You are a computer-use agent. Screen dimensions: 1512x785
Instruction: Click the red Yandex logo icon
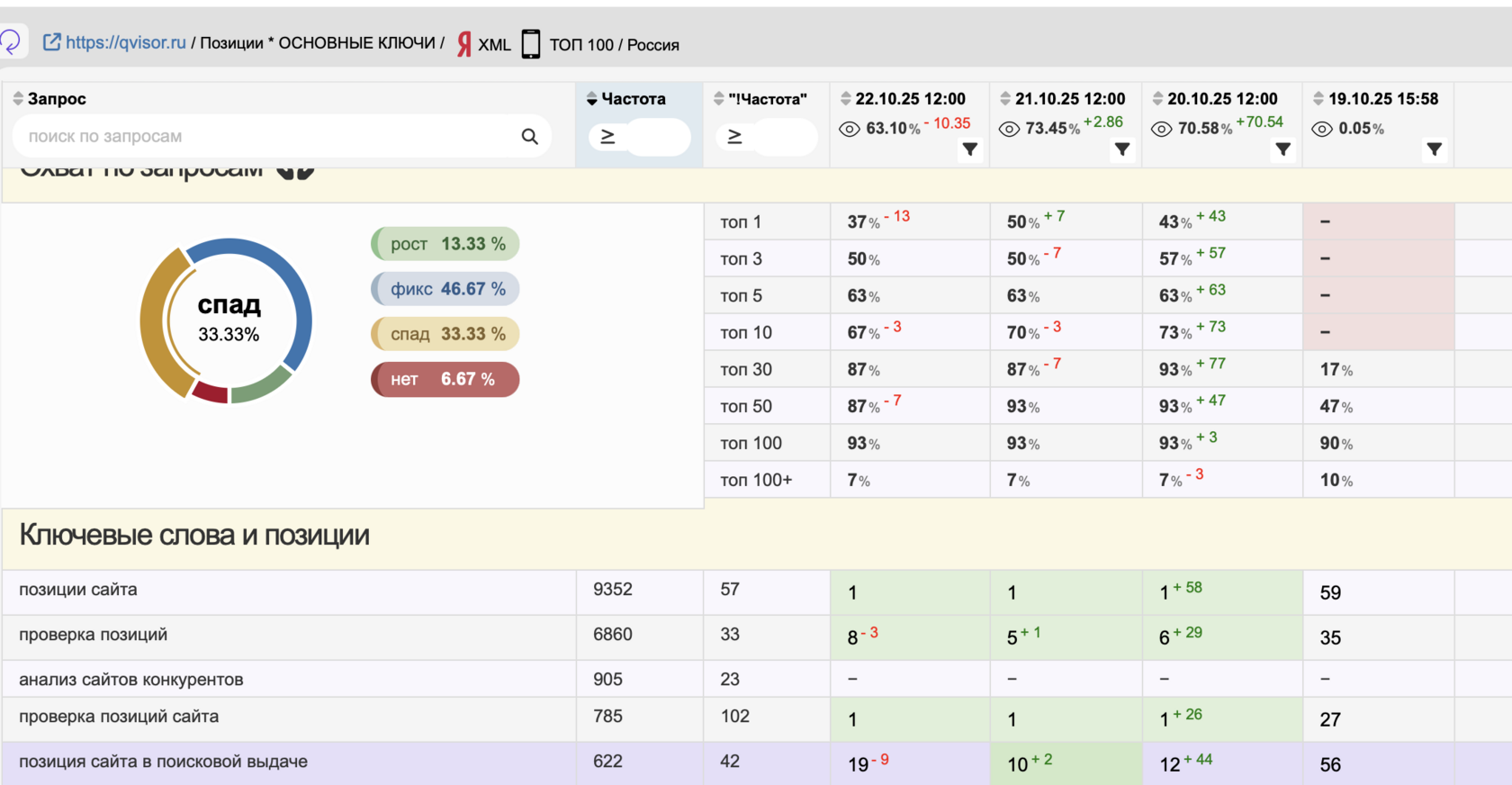464,44
